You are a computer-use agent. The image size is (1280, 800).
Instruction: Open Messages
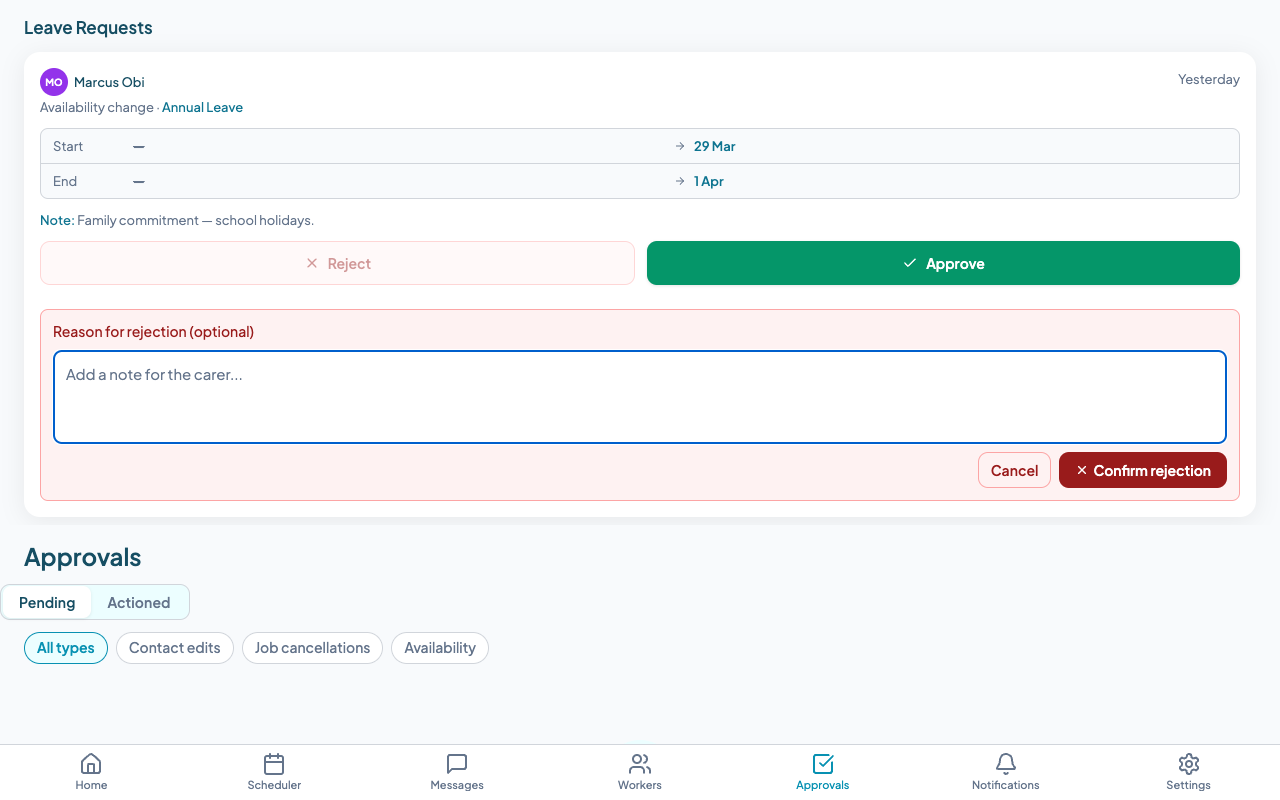pyautogui.click(x=457, y=770)
